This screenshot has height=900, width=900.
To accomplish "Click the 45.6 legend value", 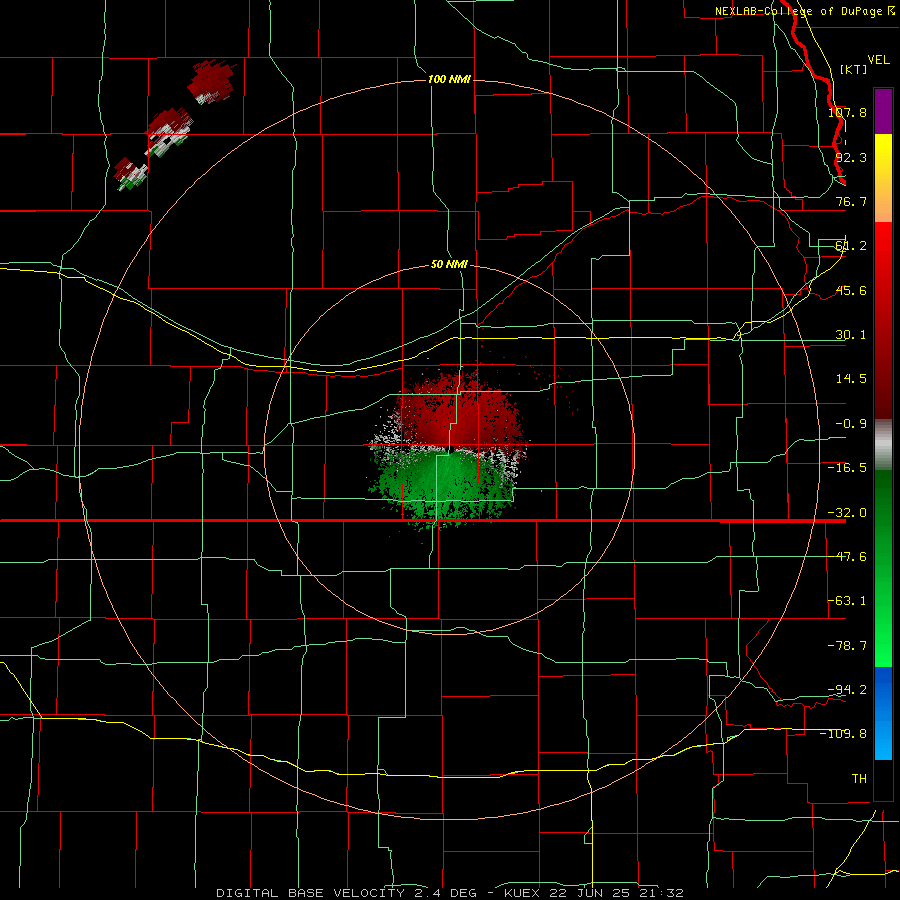I will (x=851, y=290).
